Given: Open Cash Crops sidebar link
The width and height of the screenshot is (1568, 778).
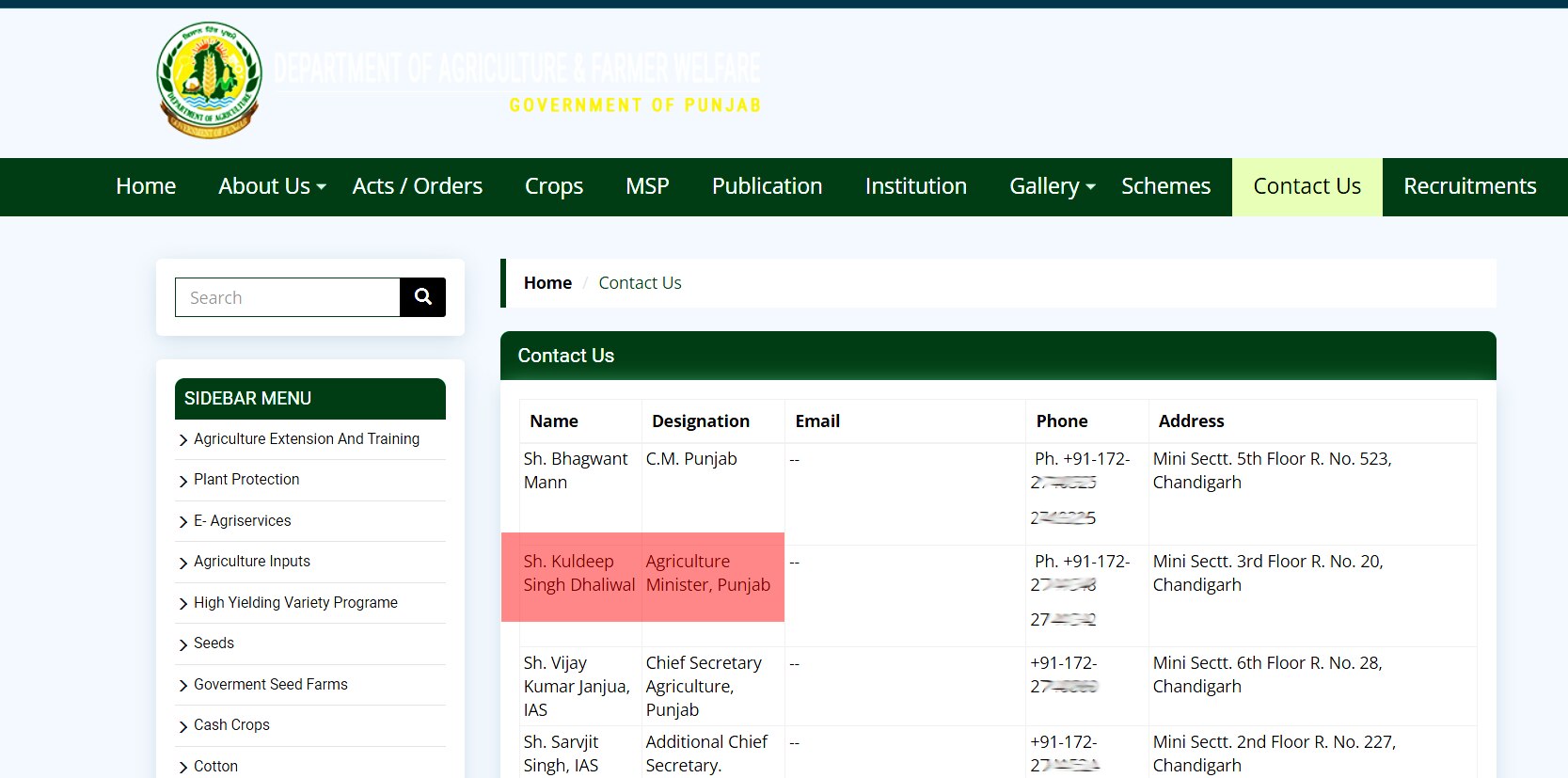Looking at the screenshot, I should [231, 725].
